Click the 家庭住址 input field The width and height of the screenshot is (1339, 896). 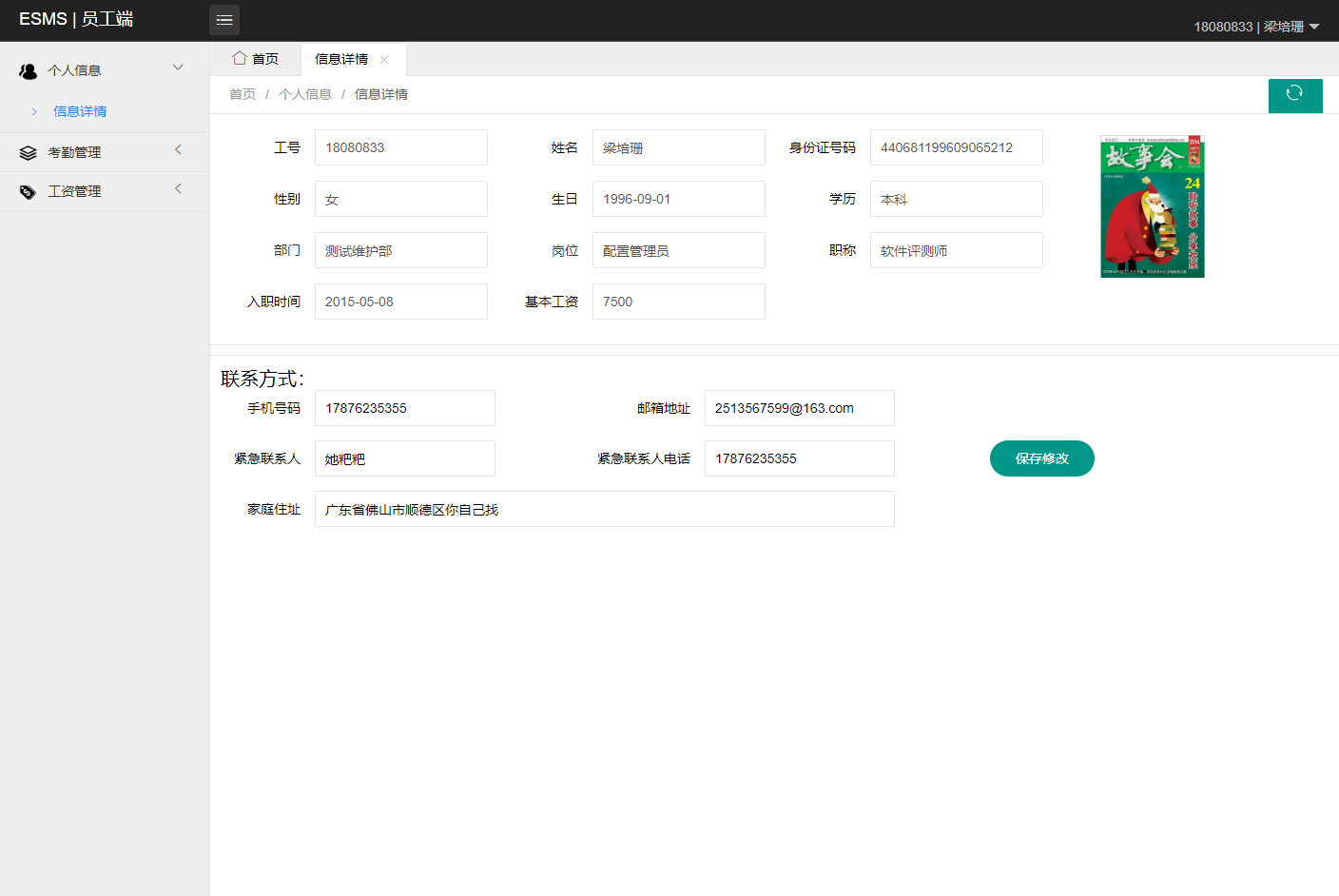click(x=604, y=509)
